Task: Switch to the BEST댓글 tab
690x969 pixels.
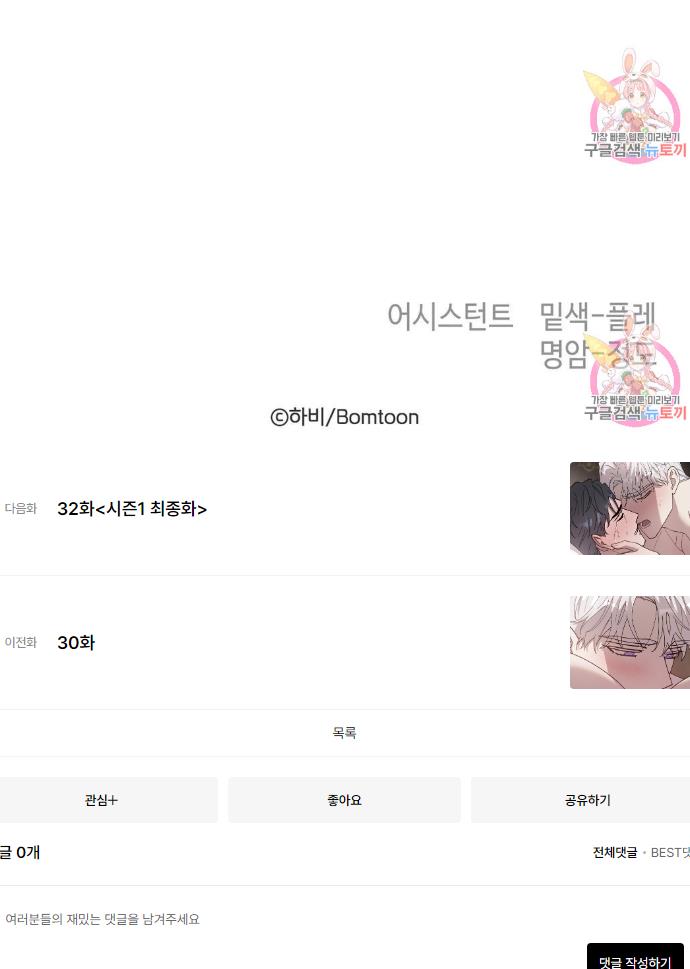Action: point(670,853)
